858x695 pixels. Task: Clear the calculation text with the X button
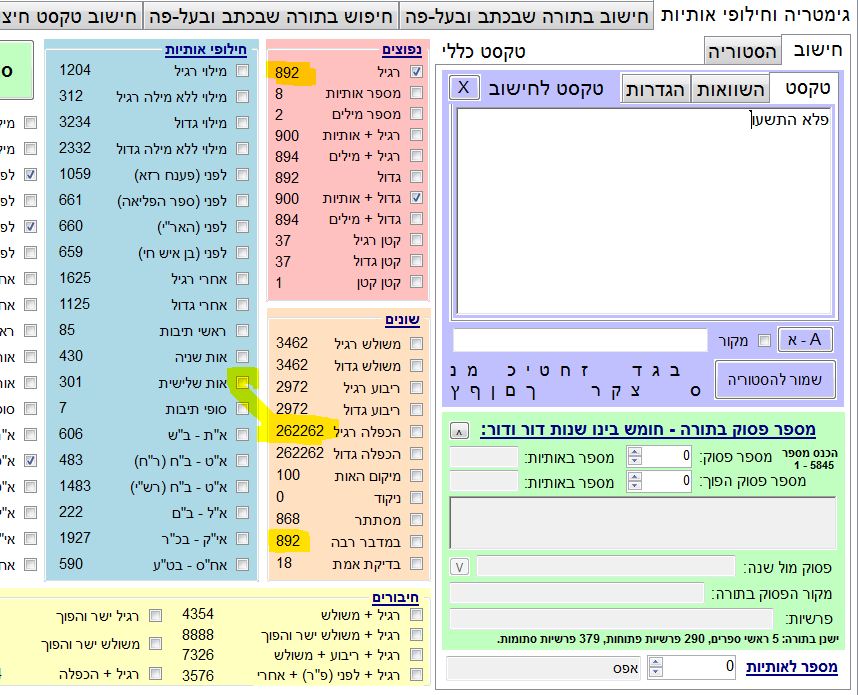click(464, 87)
